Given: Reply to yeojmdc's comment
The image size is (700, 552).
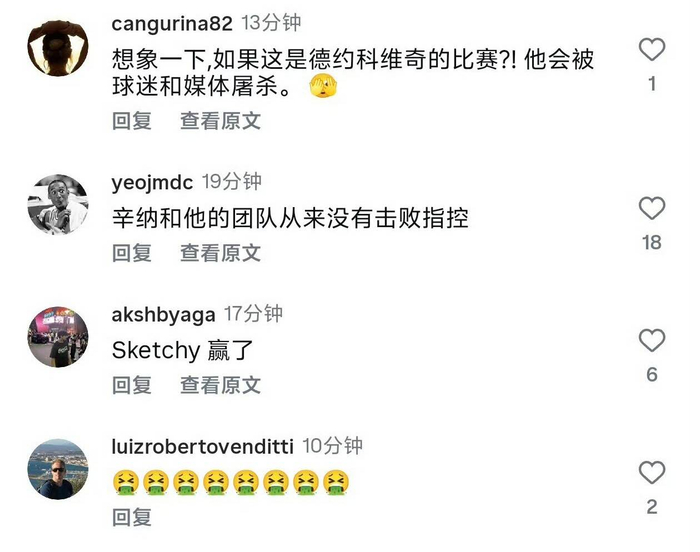Looking at the screenshot, I should coord(132,253).
